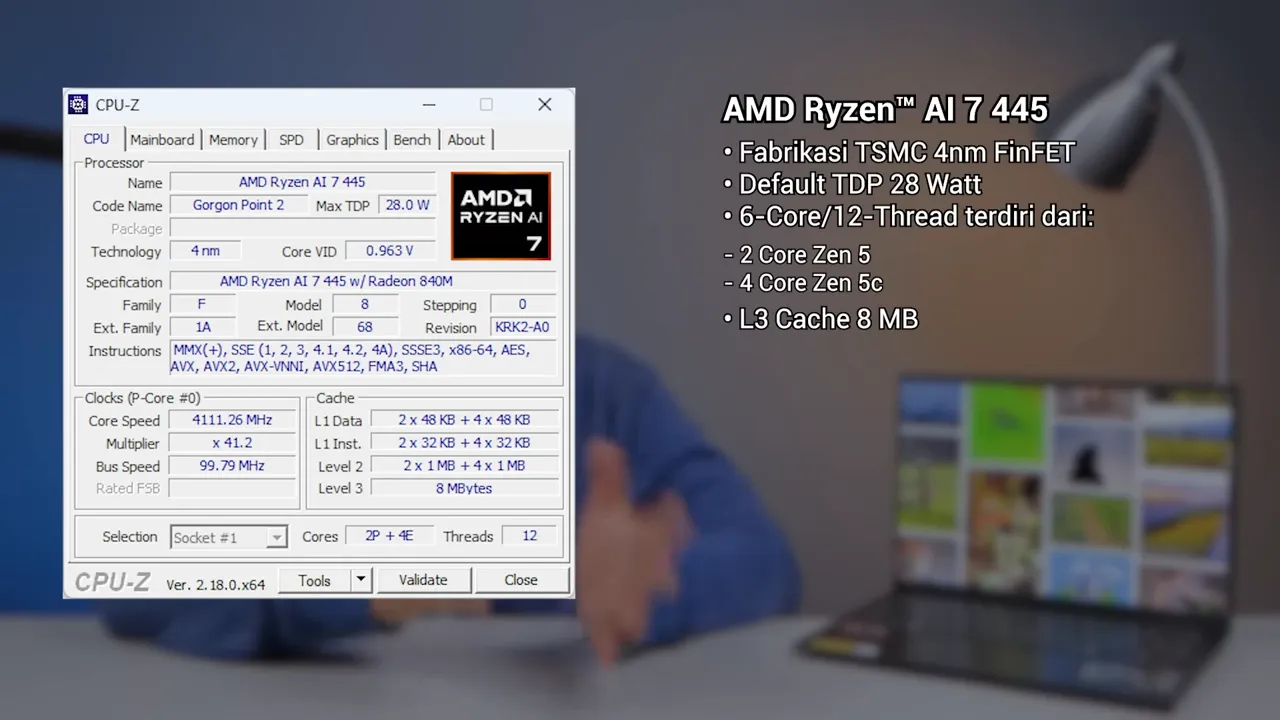Viewport: 1280px width, 720px height.
Task: Click the Instructions list box
Action: point(360,359)
